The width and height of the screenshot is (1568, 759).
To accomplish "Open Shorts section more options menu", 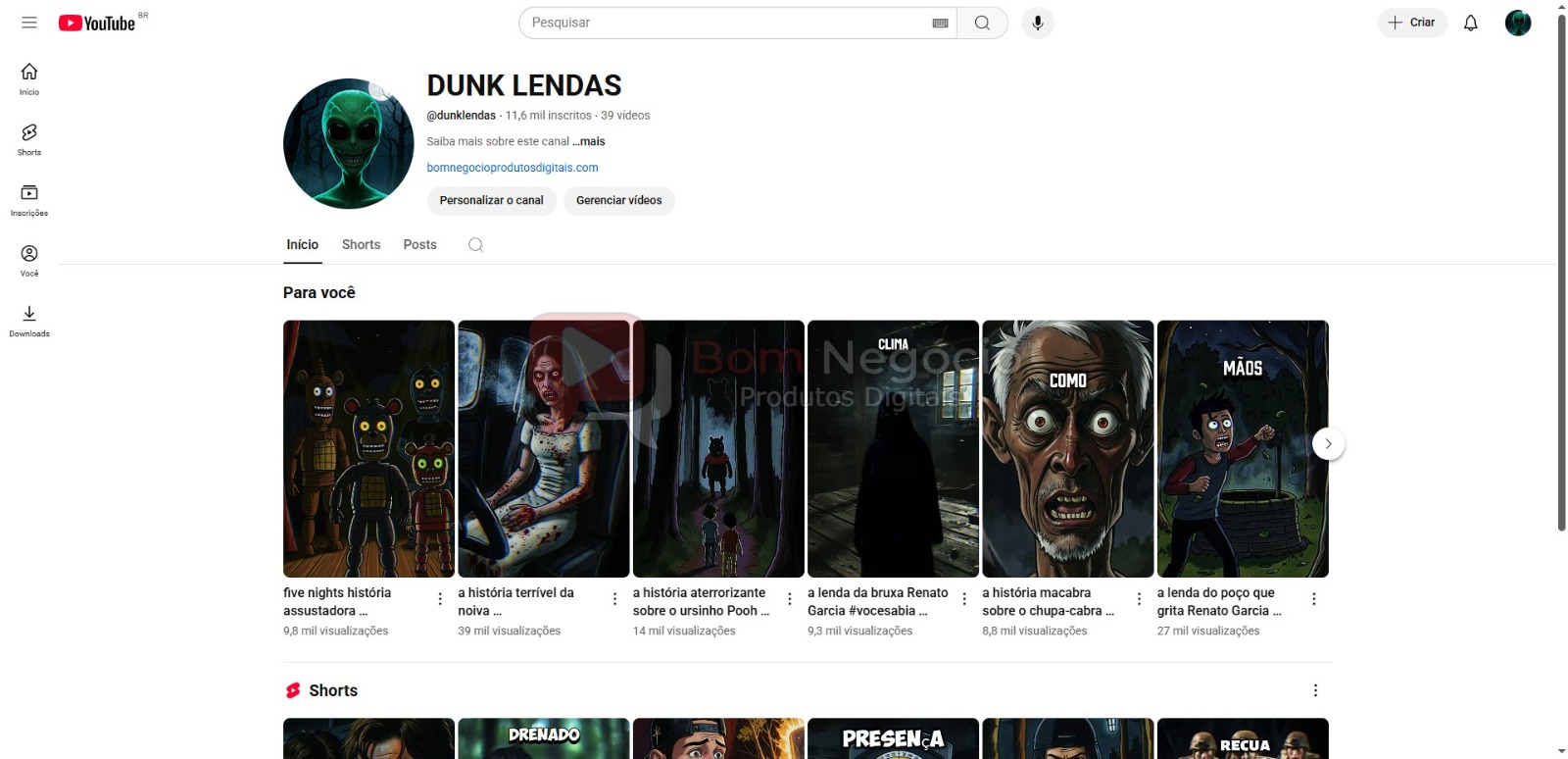I will (1315, 690).
